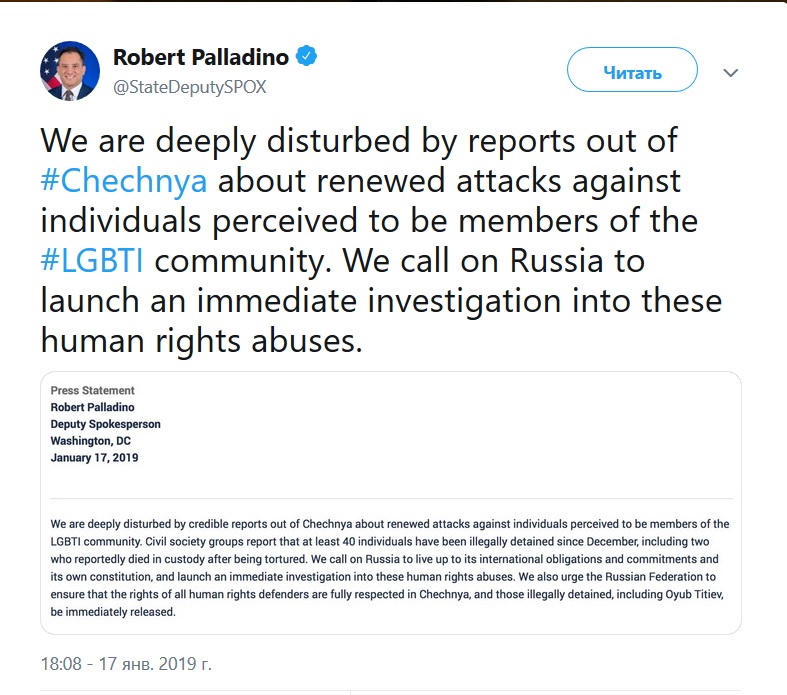Screen dimensions: 787x695
Task: Click the 'Press Statement' heading in the card
Action: pos(93,390)
